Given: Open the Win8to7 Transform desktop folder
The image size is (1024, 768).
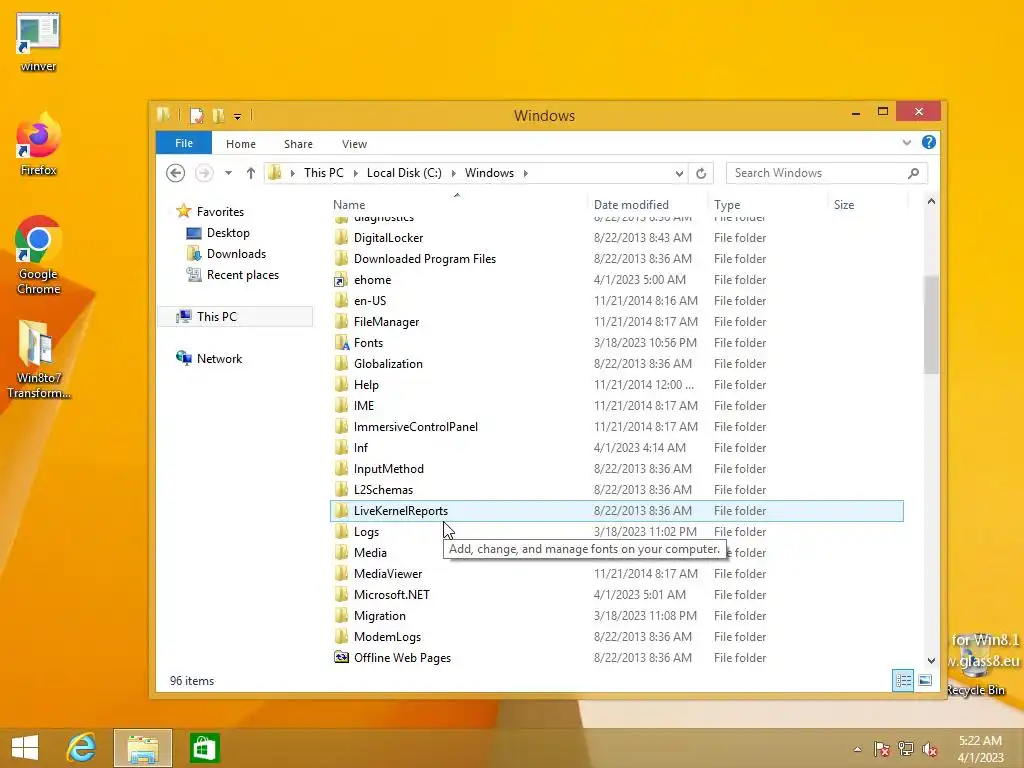Looking at the screenshot, I should [x=38, y=359].
